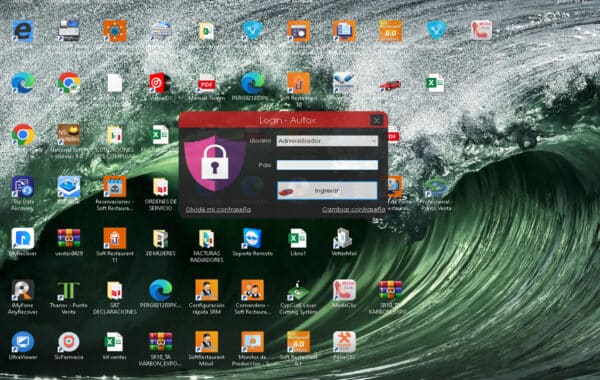Screen dimensions: 600x380
Task: Select the UltraViewer desktop icon
Action: click(23, 346)
